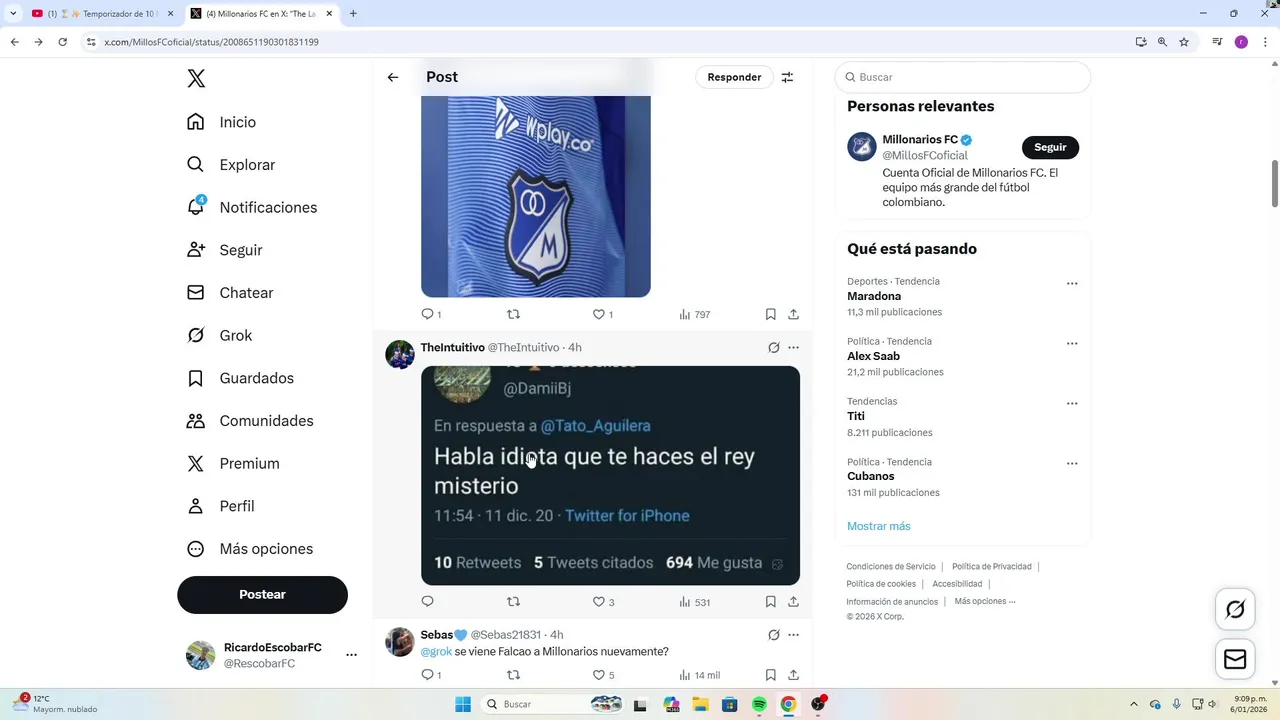
Task: Open more options for Maradona trend
Action: [1072, 283]
